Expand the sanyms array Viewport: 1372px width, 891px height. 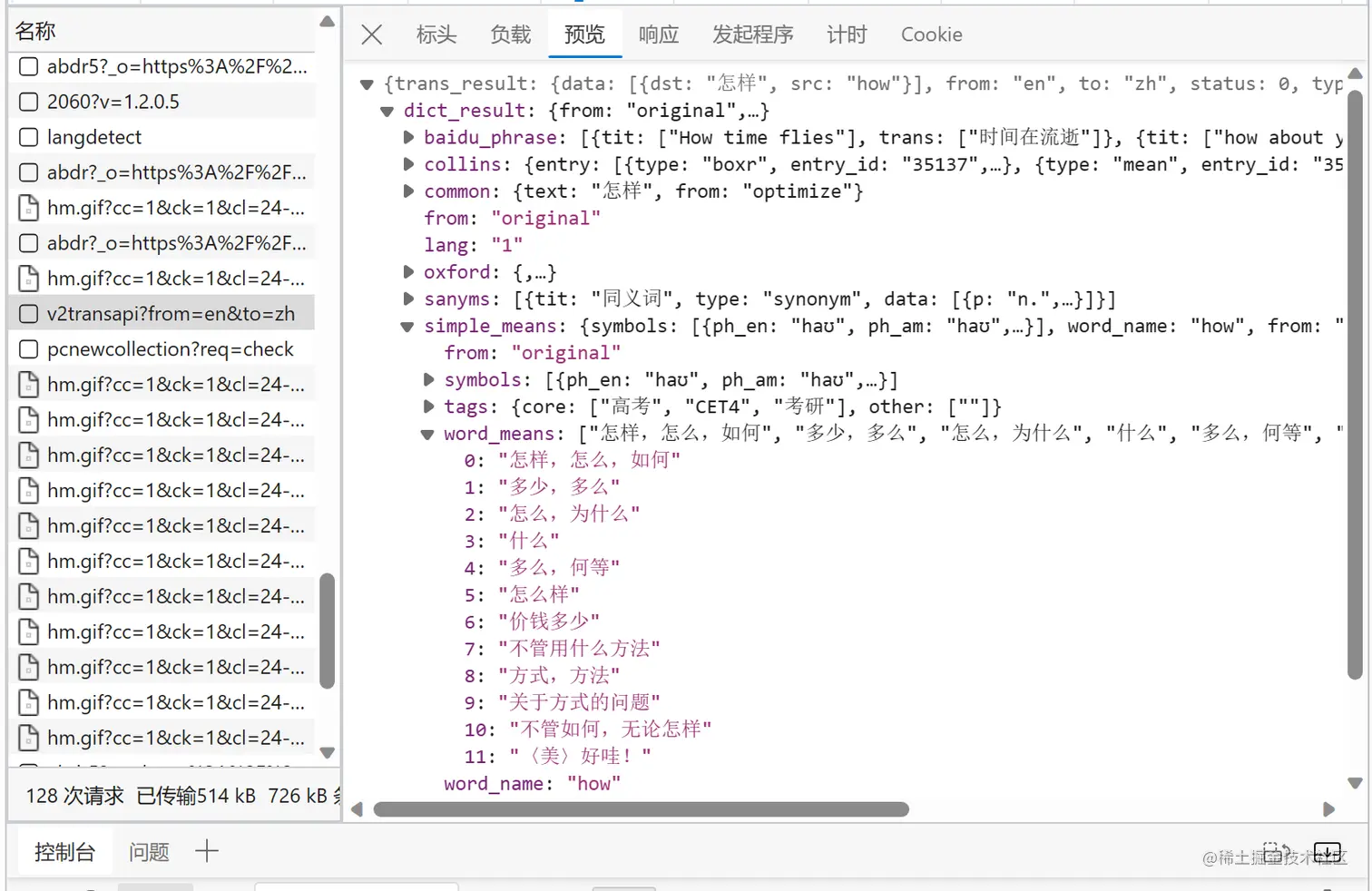click(x=408, y=299)
